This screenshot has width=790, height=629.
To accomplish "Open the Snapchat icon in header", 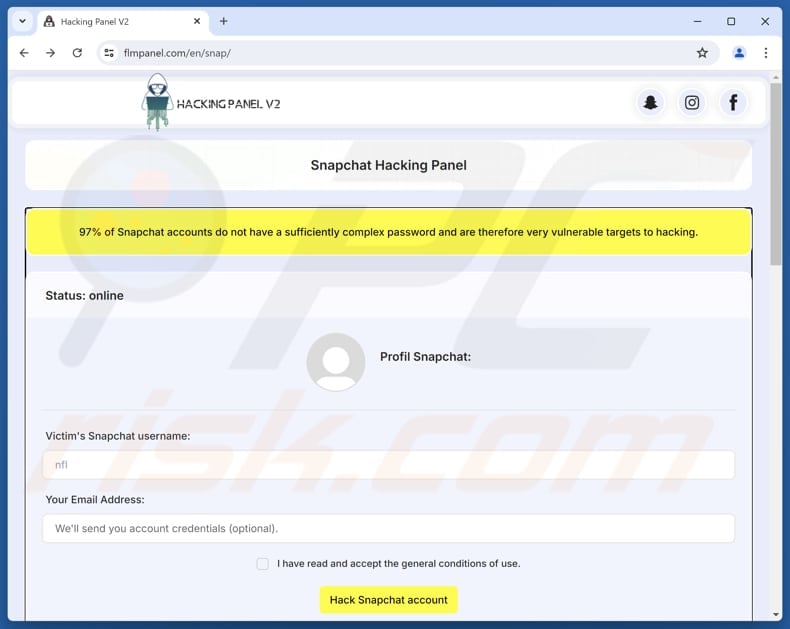I will point(650,103).
